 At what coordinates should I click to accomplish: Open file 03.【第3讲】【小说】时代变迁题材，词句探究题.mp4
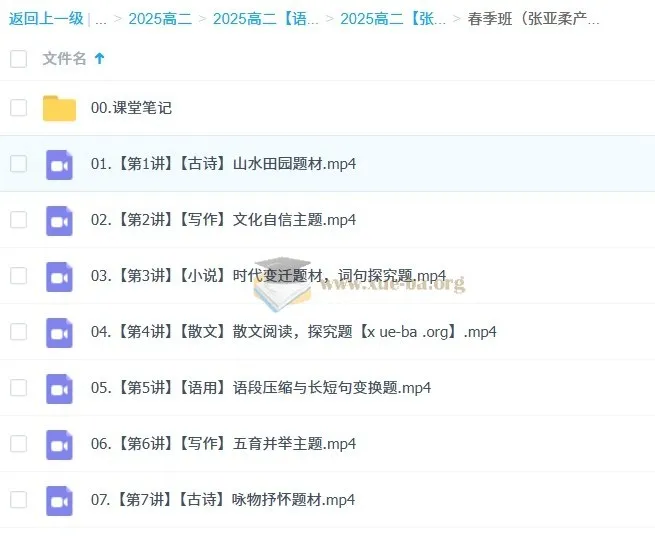click(268, 276)
